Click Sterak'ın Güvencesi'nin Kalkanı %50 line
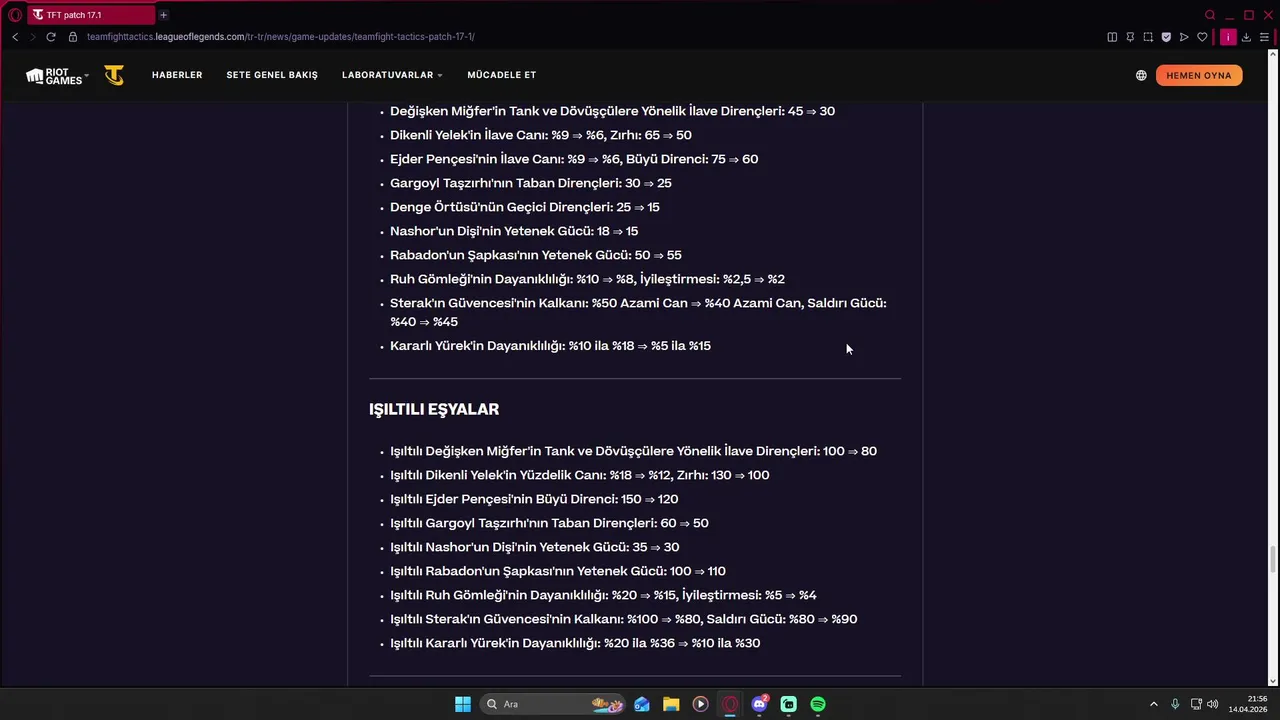Screen dimensions: 1280x720 [x=638, y=312]
